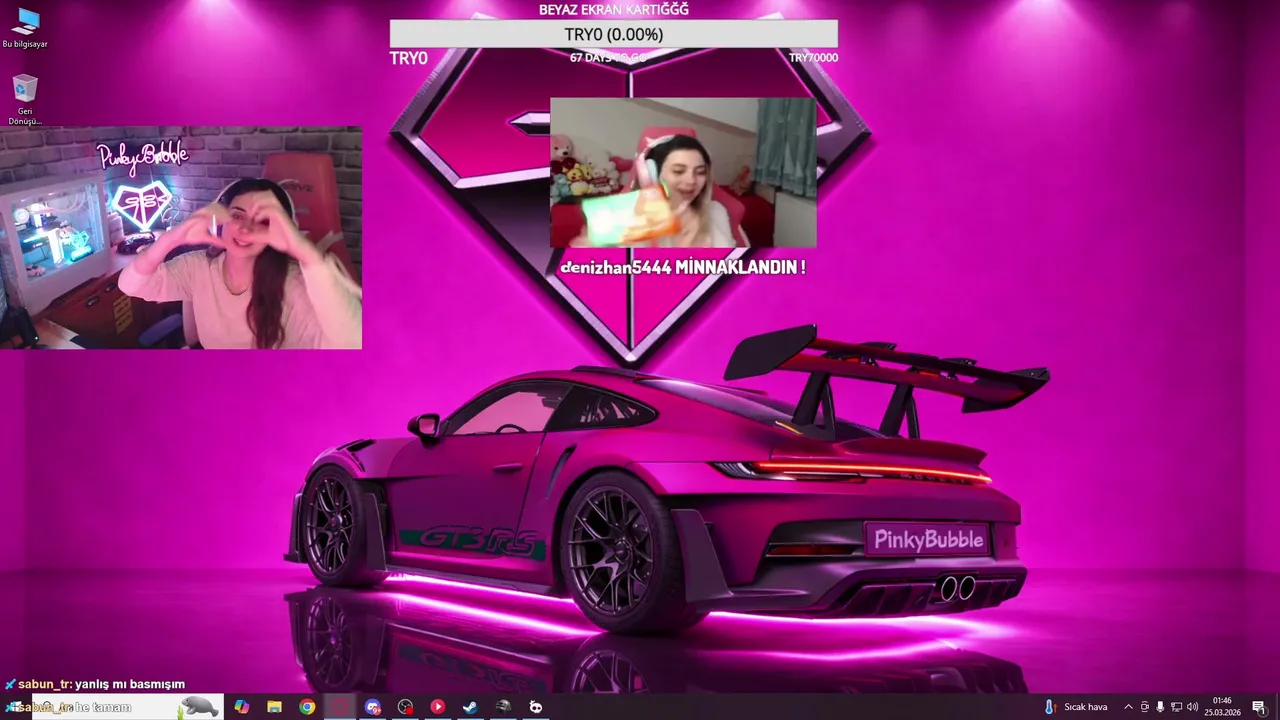Launch Copilot from the taskbar
Viewport: 1280px width, 720px height.
[242, 707]
